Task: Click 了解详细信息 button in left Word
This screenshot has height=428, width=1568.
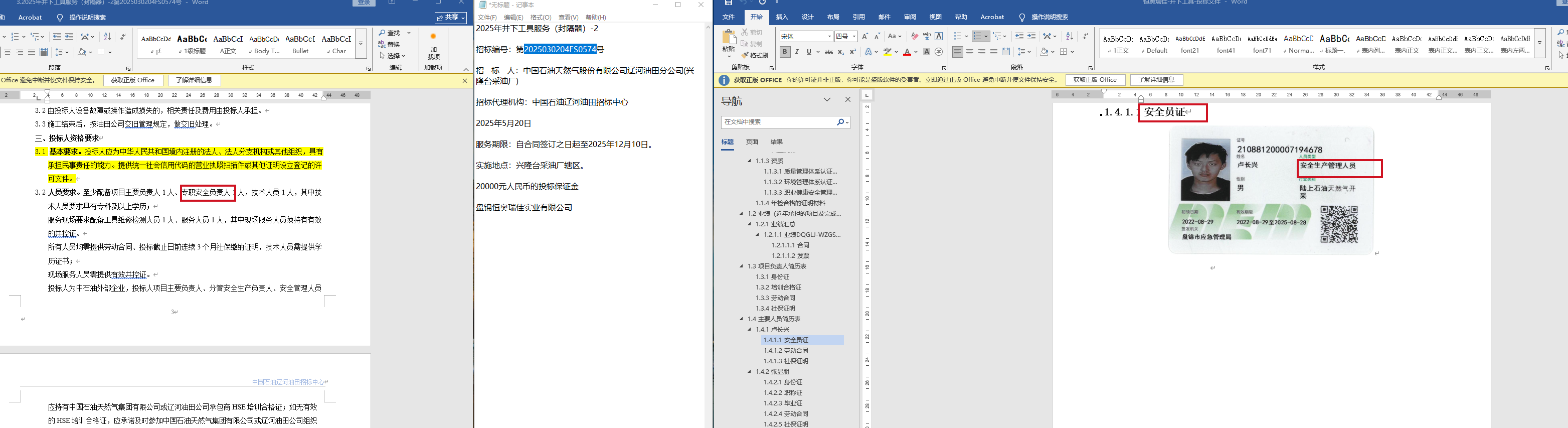Action: pos(194,80)
